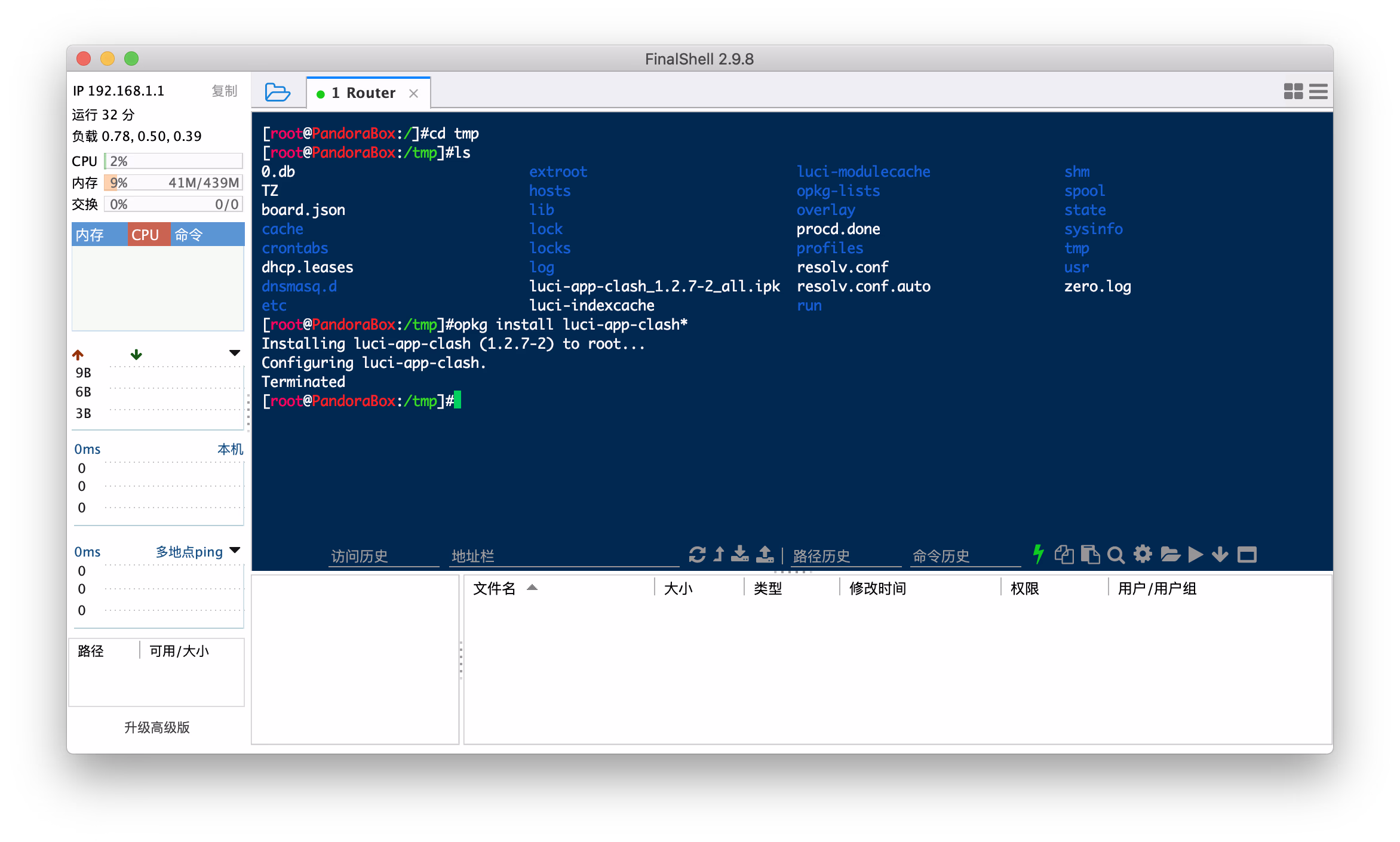The image size is (1400, 842).
Task: Select the 1 Router tab
Action: tap(364, 93)
